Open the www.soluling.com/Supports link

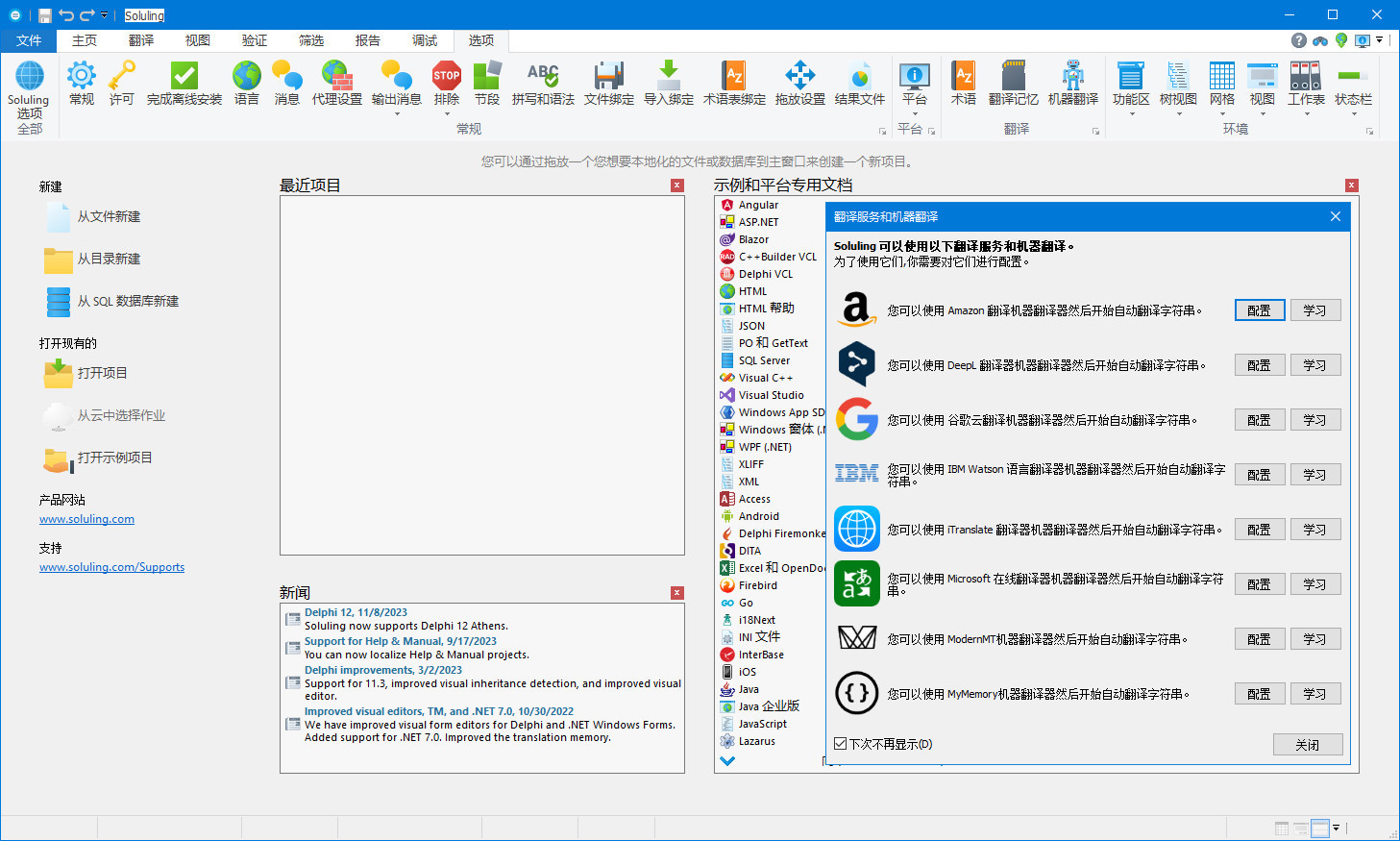point(111,567)
